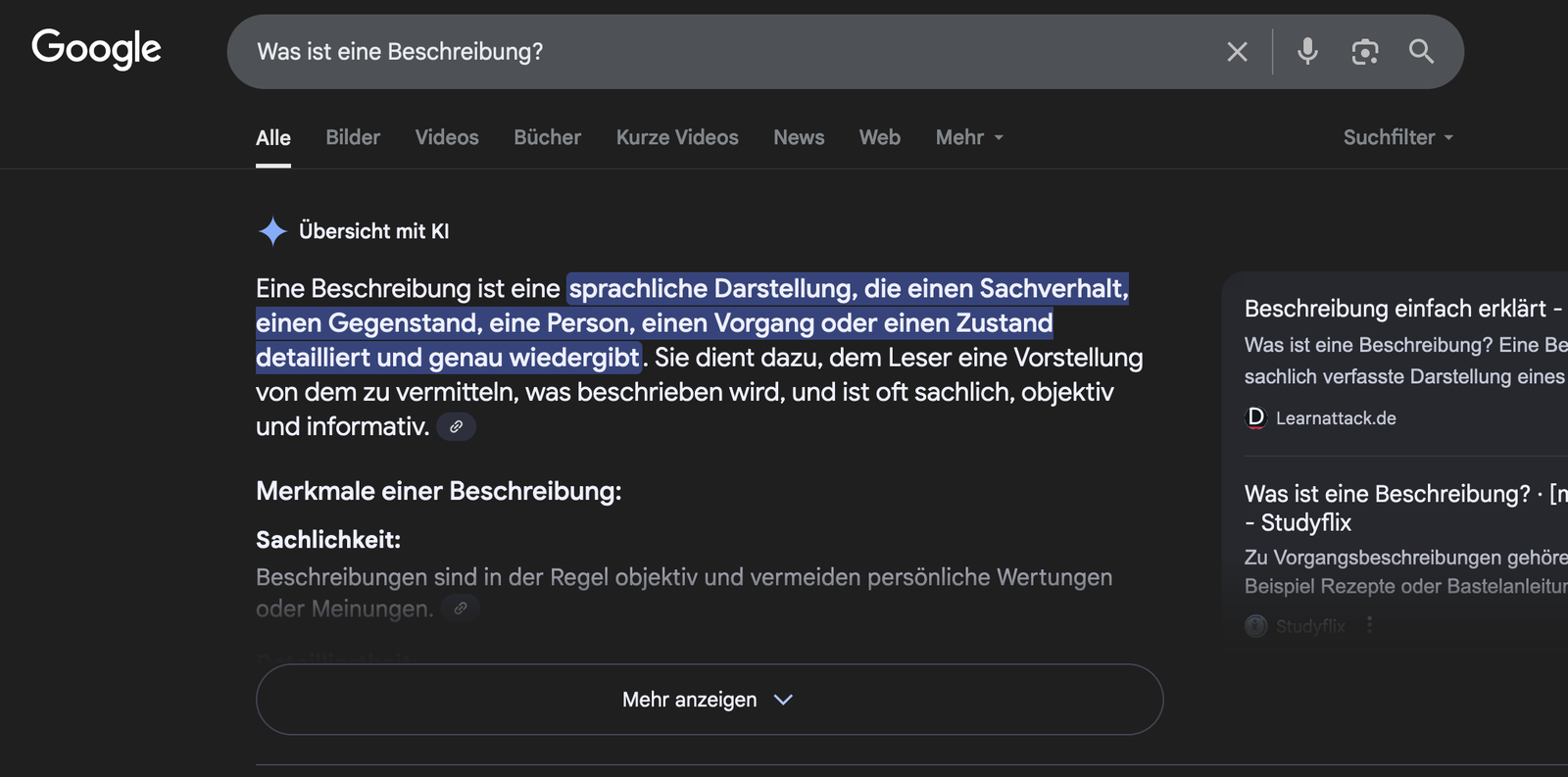Click the Google logo
The width and height of the screenshot is (1568, 777).
[96, 49]
